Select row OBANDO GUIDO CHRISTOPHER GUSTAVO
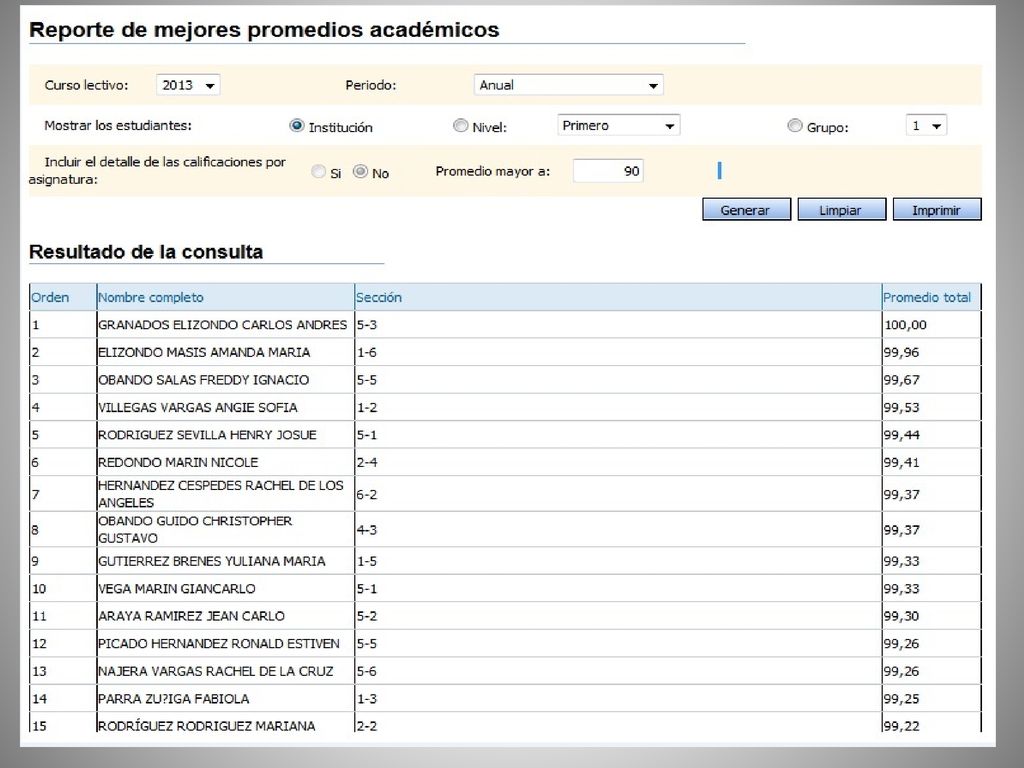 [x=505, y=529]
